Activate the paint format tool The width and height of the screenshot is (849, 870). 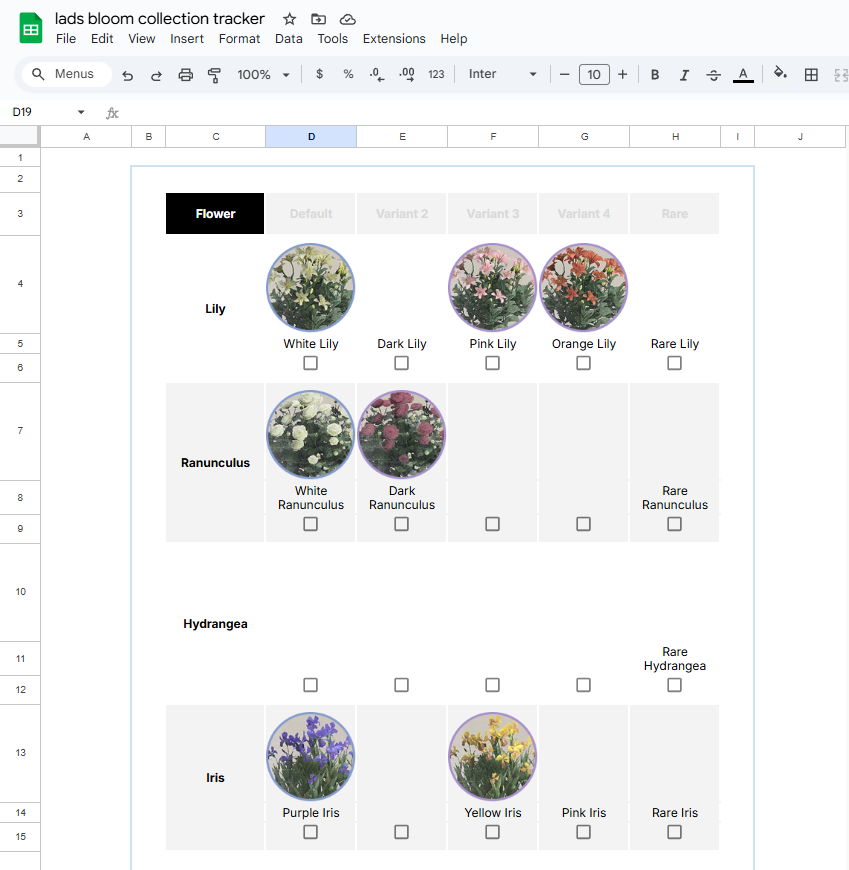point(214,74)
